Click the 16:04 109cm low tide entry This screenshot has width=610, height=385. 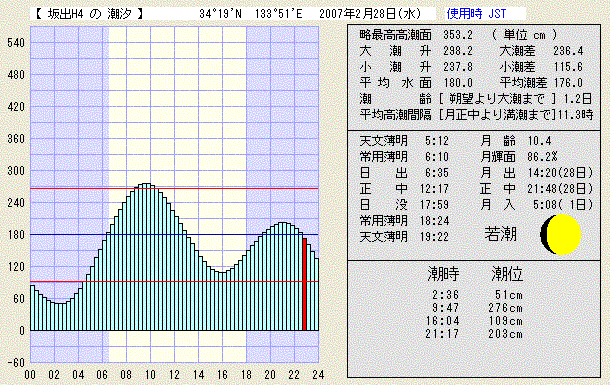[x=474, y=321]
